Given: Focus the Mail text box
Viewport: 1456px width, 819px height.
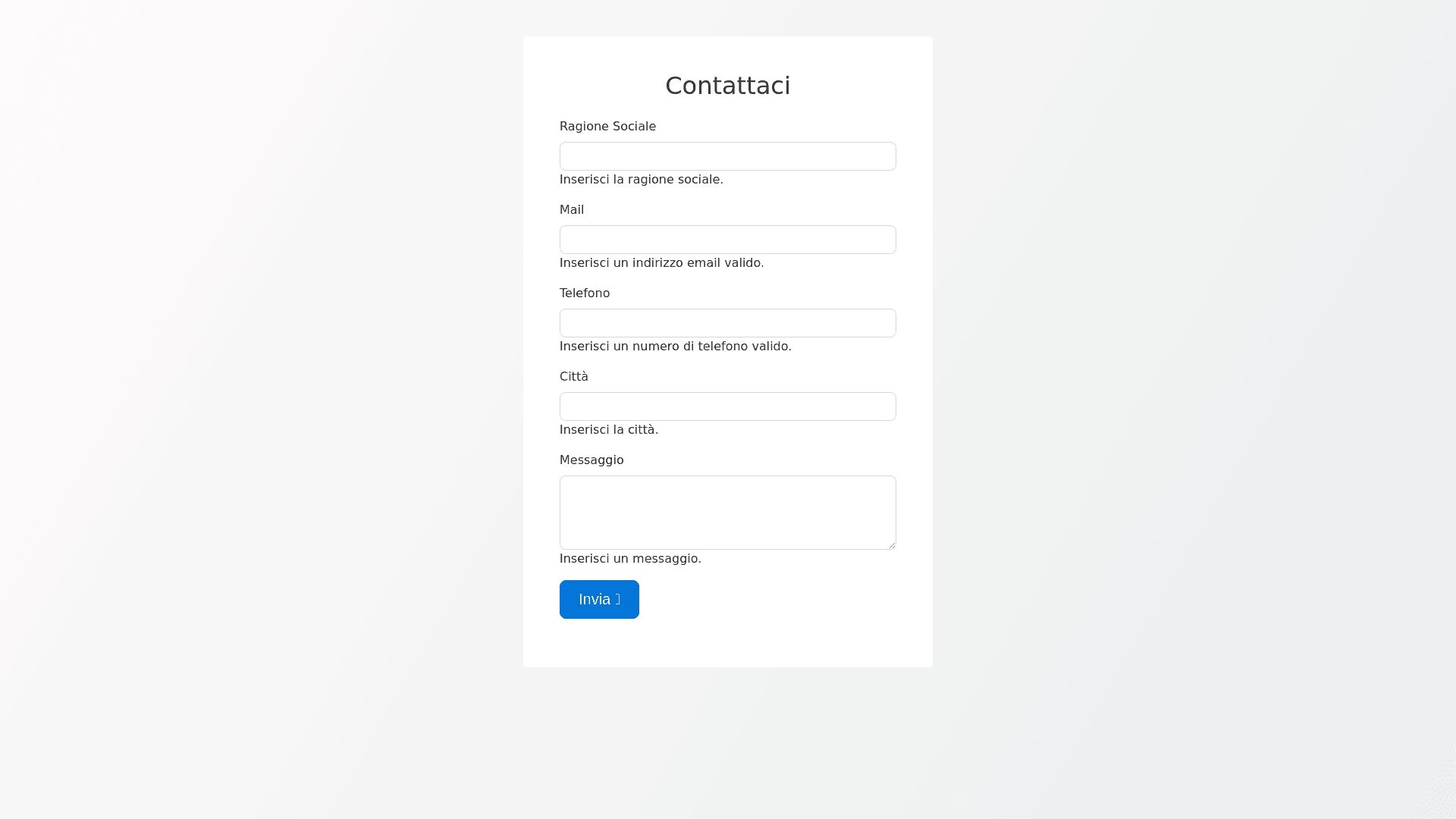Looking at the screenshot, I should click(727, 240).
